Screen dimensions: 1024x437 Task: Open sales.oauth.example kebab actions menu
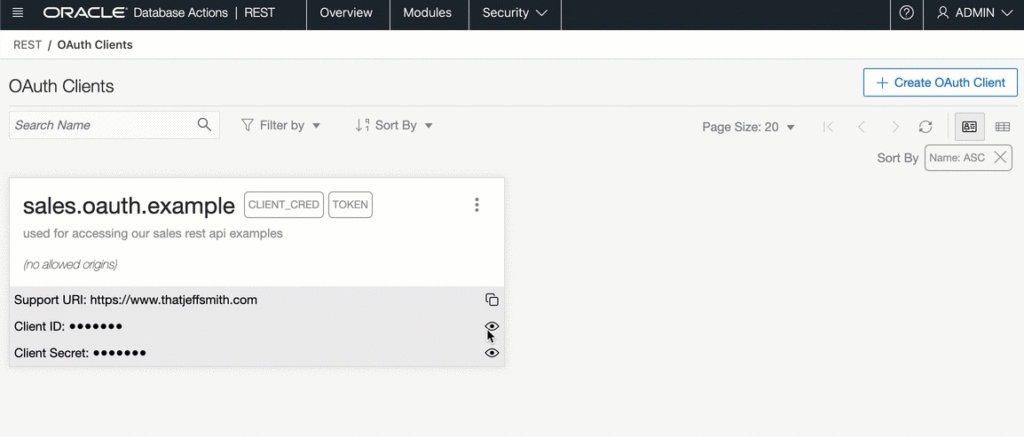click(477, 205)
